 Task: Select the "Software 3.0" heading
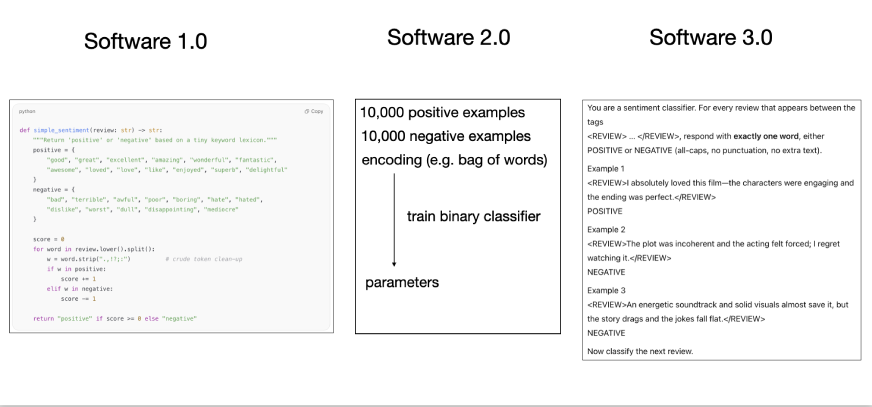[x=711, y=37]
